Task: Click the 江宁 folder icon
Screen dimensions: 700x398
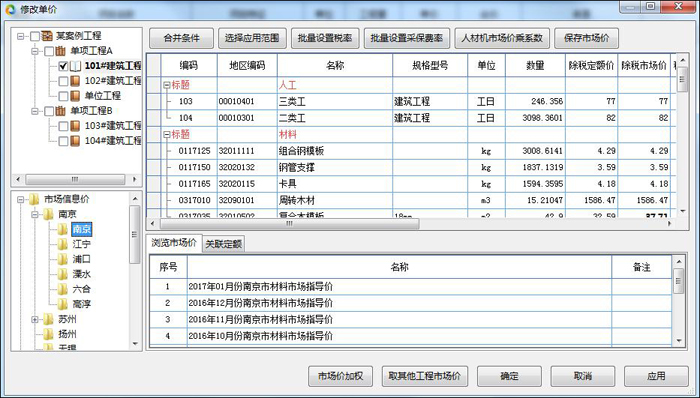Action: [x=63, y=244]
